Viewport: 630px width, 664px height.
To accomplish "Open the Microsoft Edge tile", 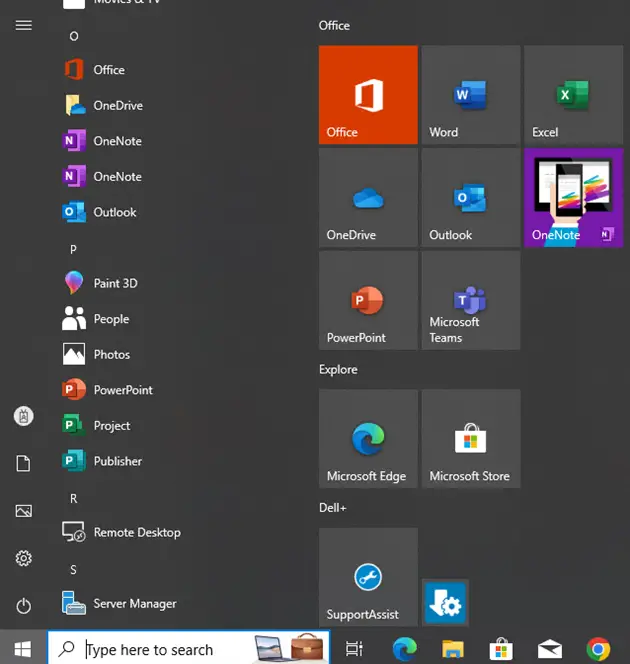I will point(368,439).
